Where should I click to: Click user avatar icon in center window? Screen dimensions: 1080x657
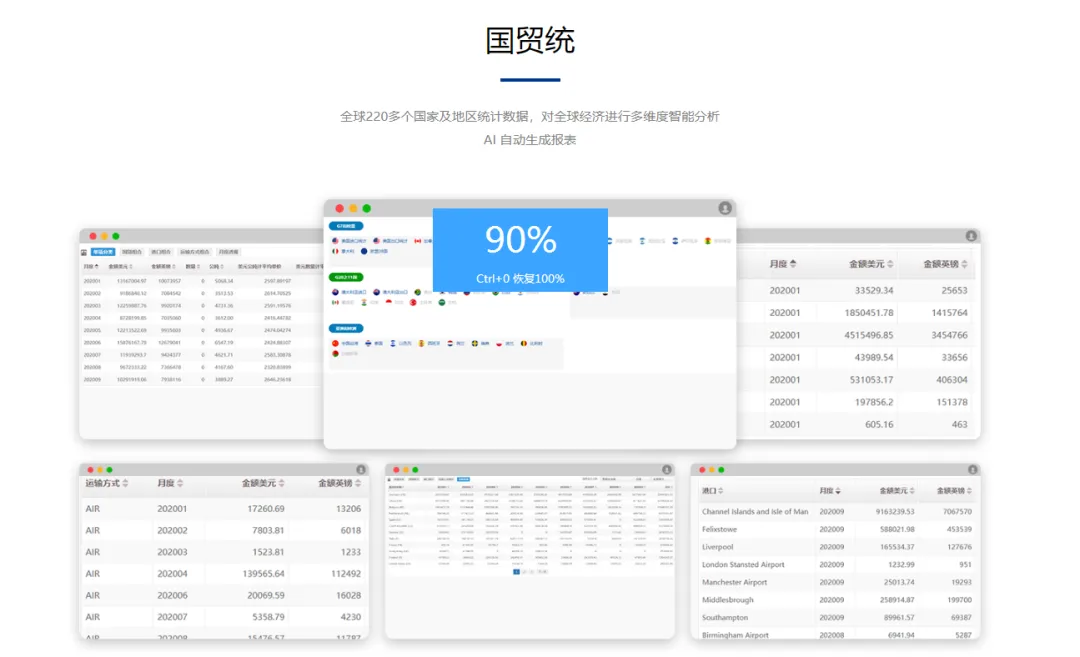725,208
